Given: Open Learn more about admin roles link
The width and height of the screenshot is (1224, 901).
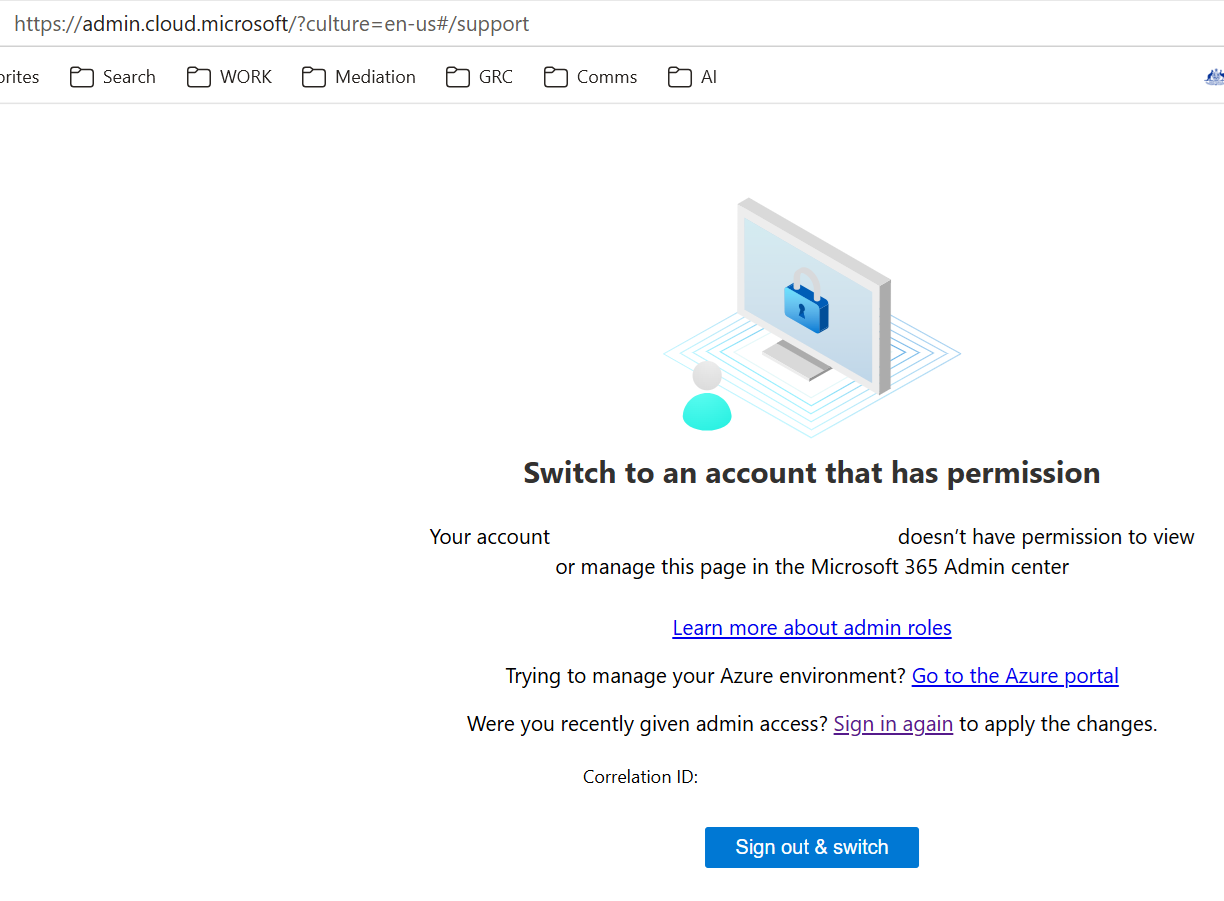Looking at the screenshot, I should pos(812,628).
